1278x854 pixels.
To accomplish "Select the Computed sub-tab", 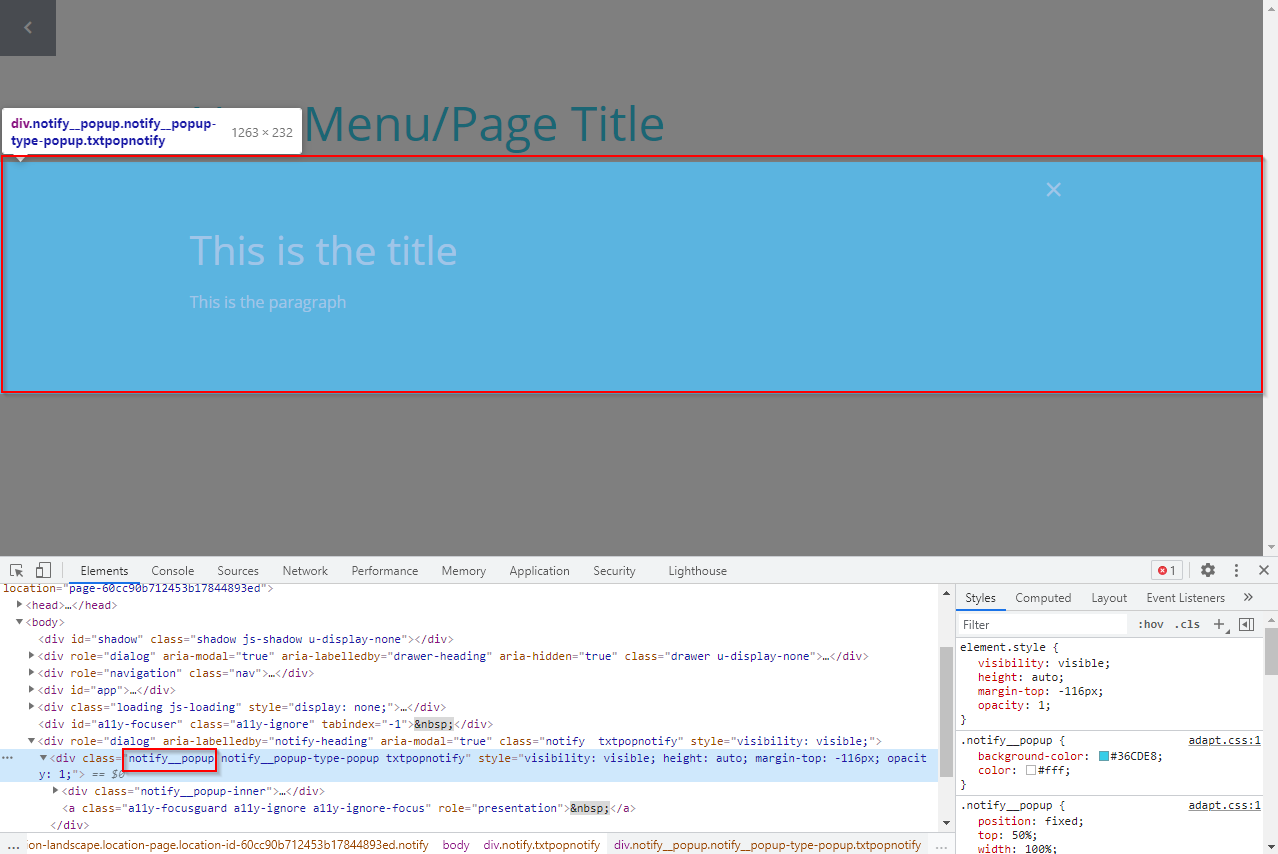I will click(x=1043, y=598).
